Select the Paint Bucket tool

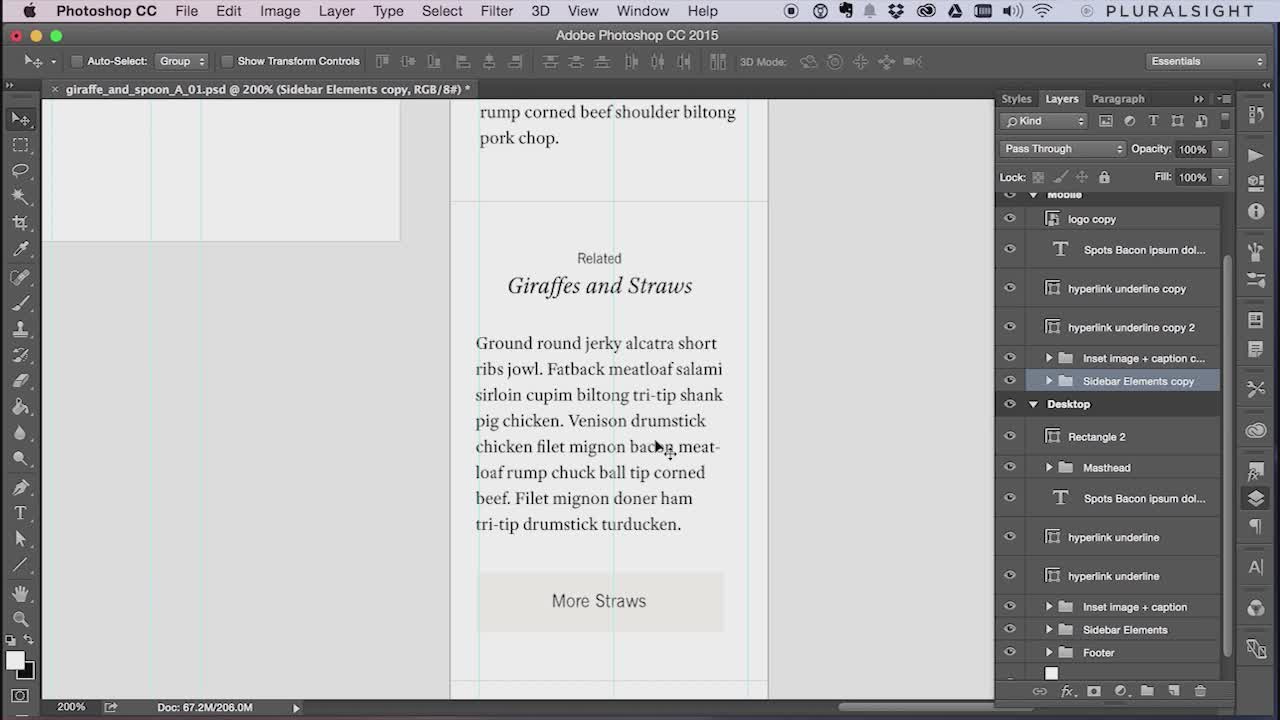(20, 407)
